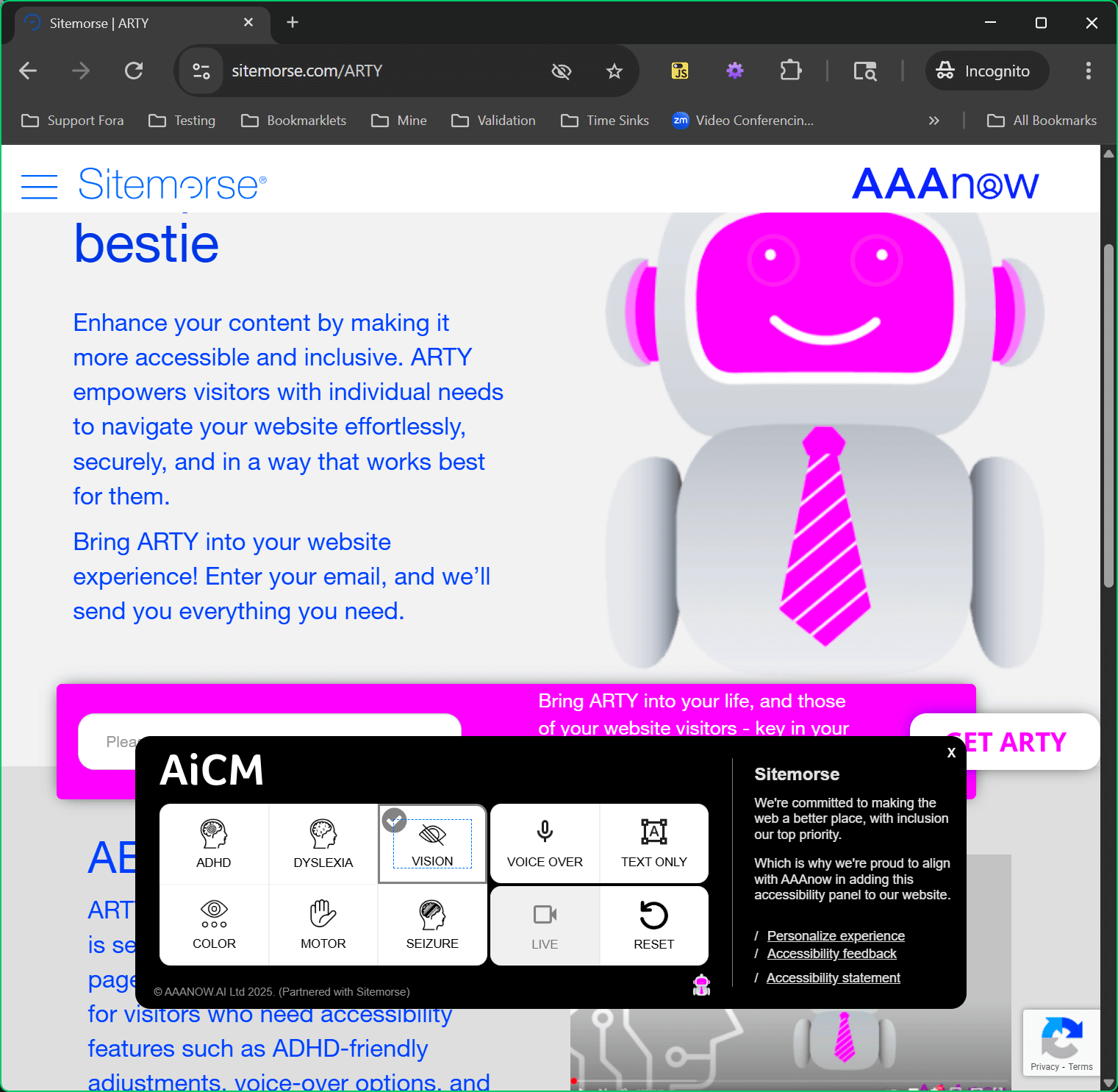
Task: Go back to previous page
Action: [28, 71]
